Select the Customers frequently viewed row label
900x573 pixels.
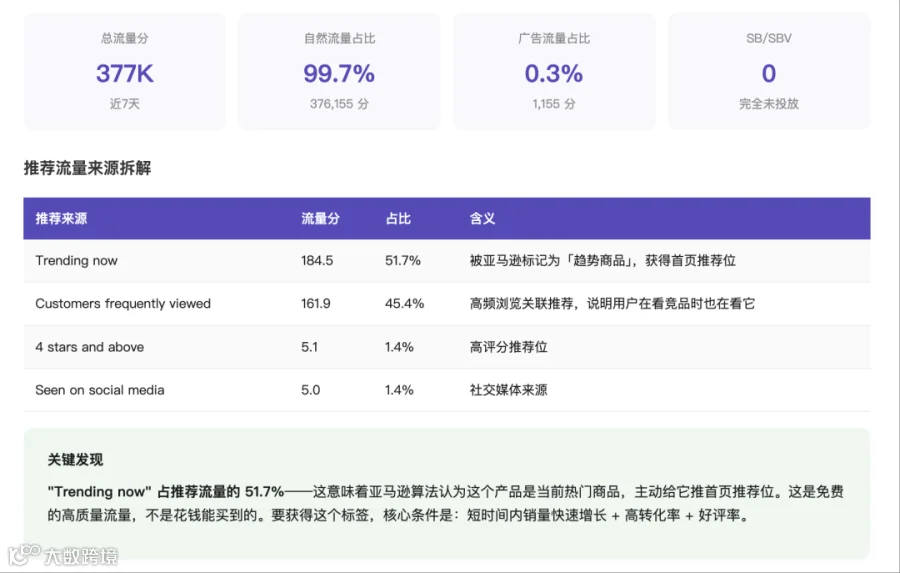pyautogui.click(x=123, y=304)
